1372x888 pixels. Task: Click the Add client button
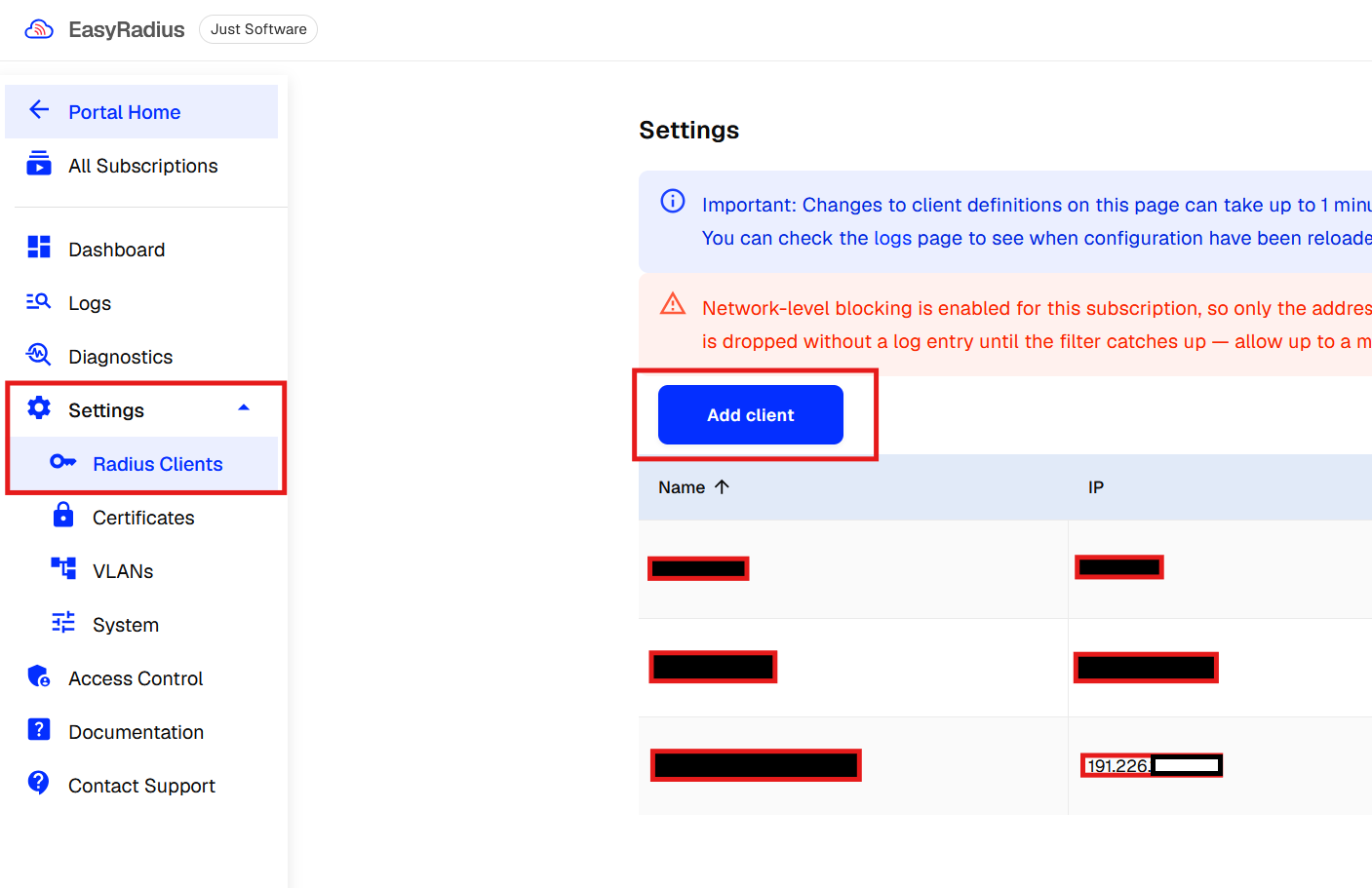(751, 415)
